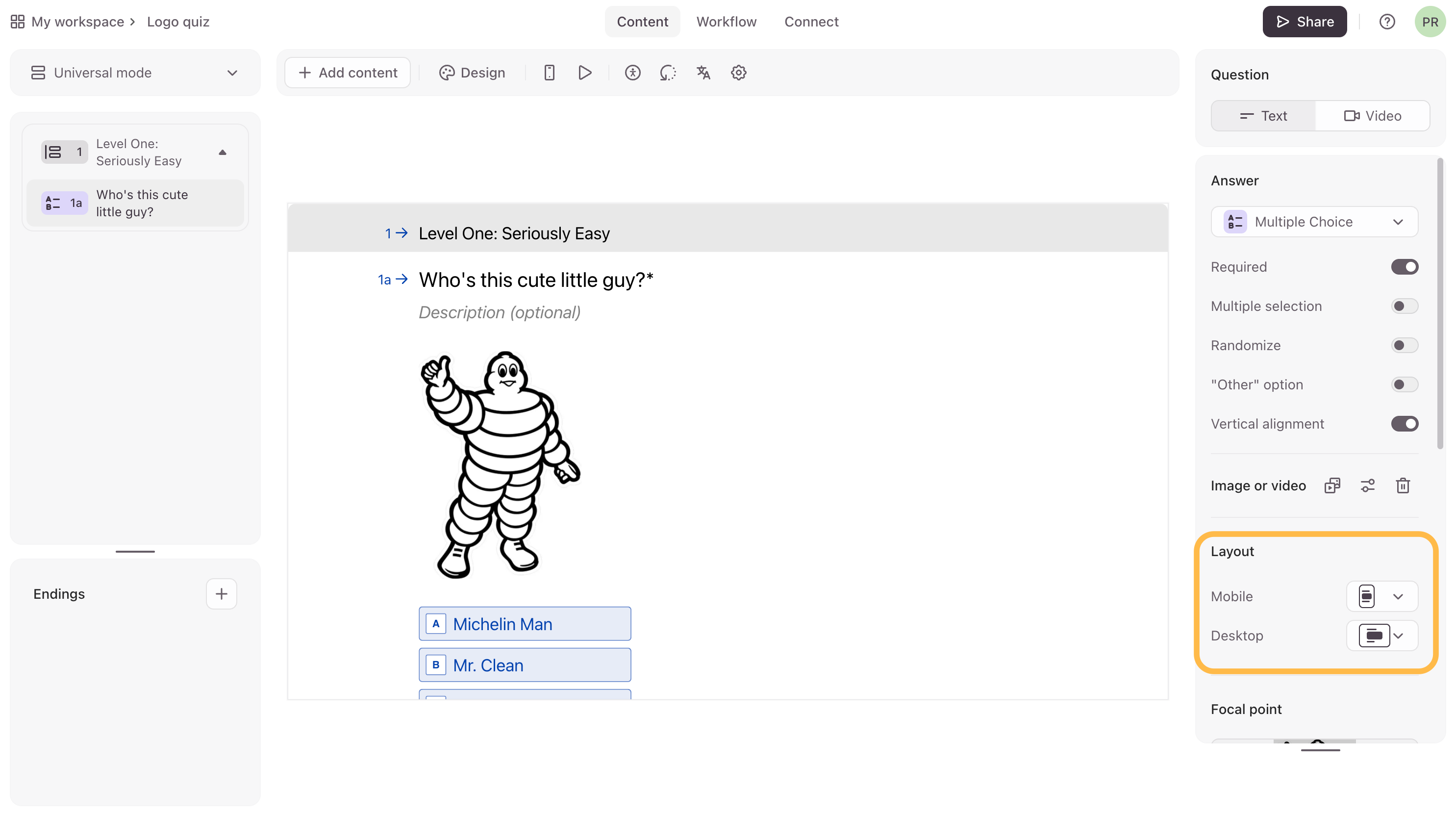Adjust image settings sliders icon
The height and width of the screenshot is (816, 1456).
[x=1368, y=485]
